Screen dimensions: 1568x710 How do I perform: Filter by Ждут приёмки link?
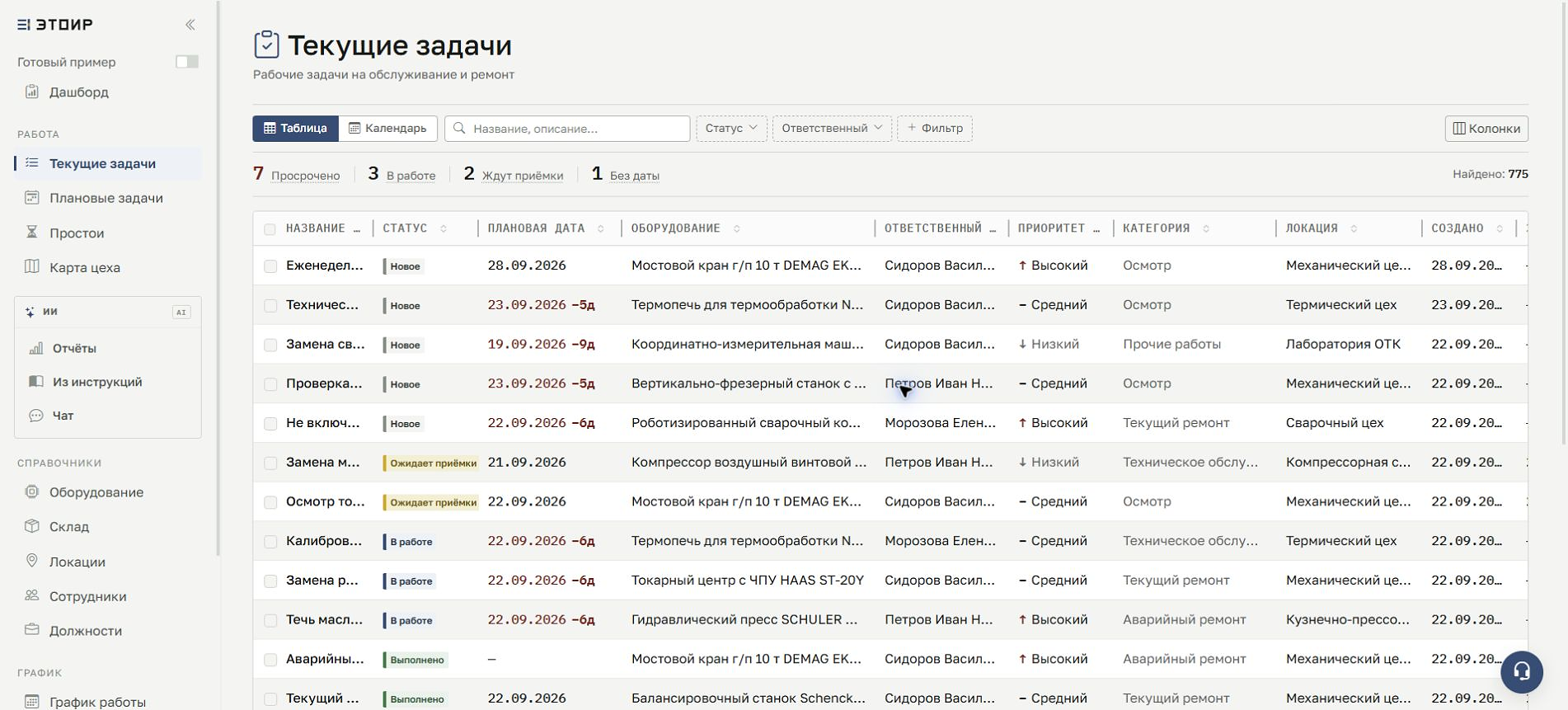coord(523,176)
